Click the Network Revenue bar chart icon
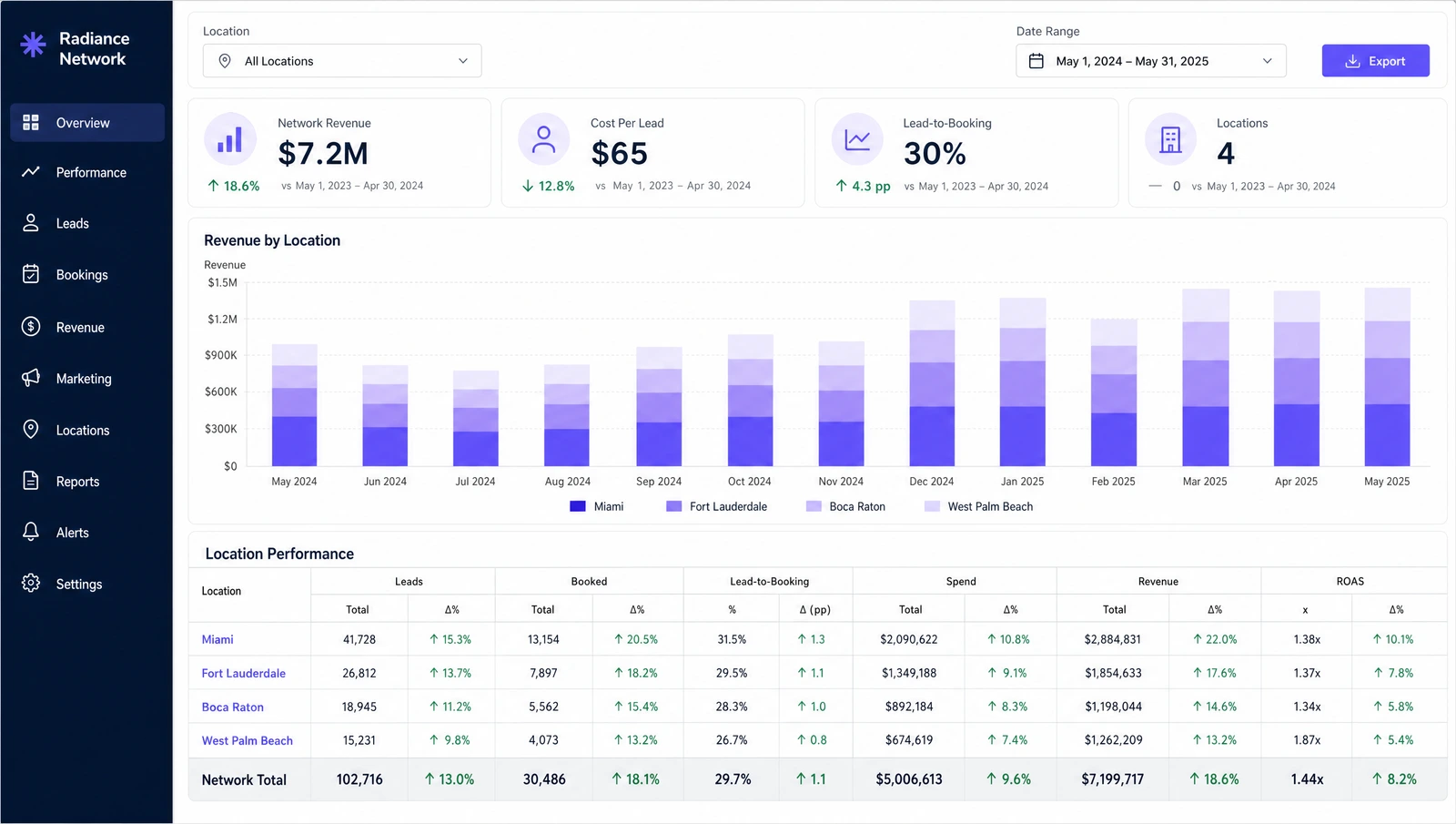This screenshot has height=824, width=1456. click(230, 139)
